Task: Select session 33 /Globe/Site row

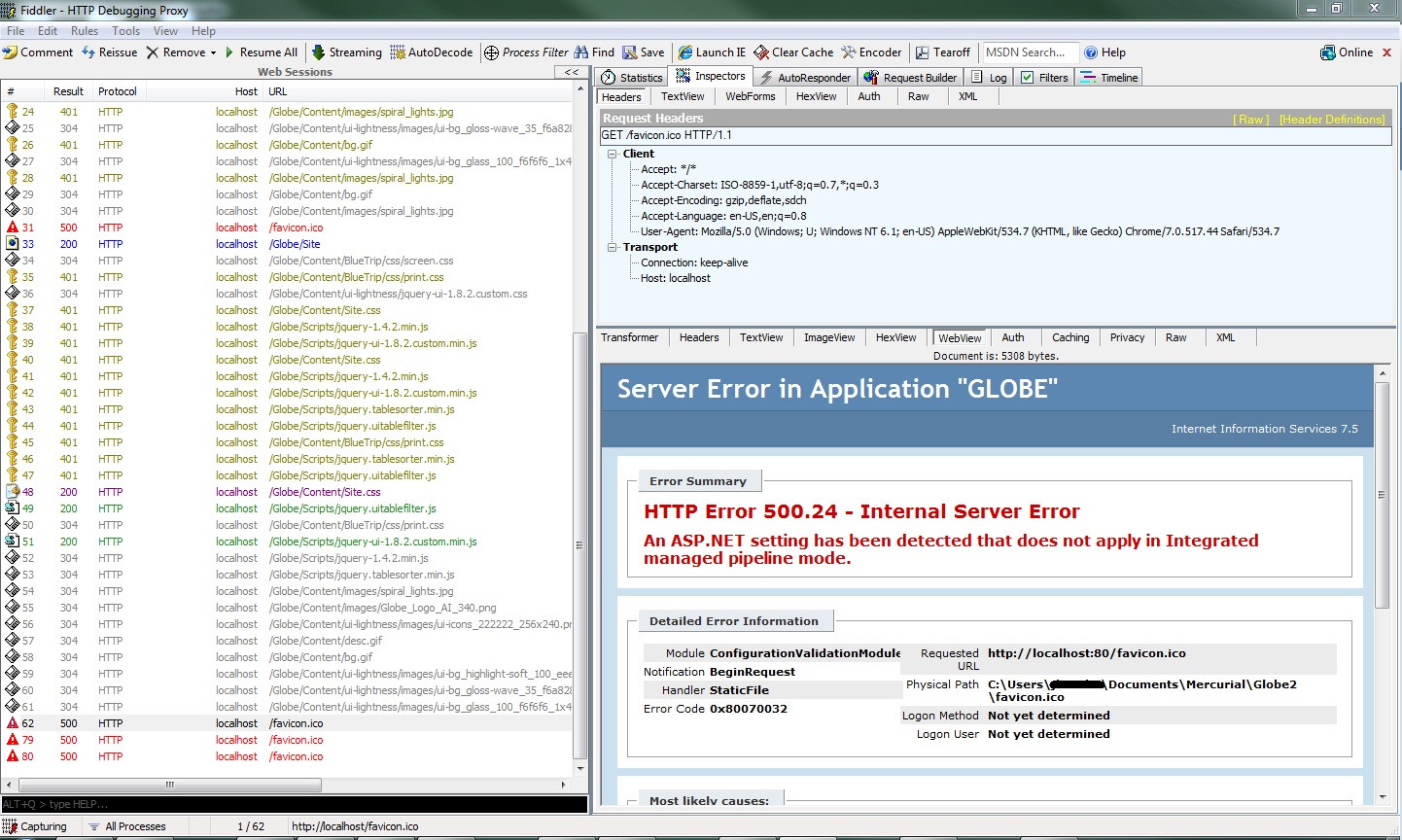Action: (287, 244)
